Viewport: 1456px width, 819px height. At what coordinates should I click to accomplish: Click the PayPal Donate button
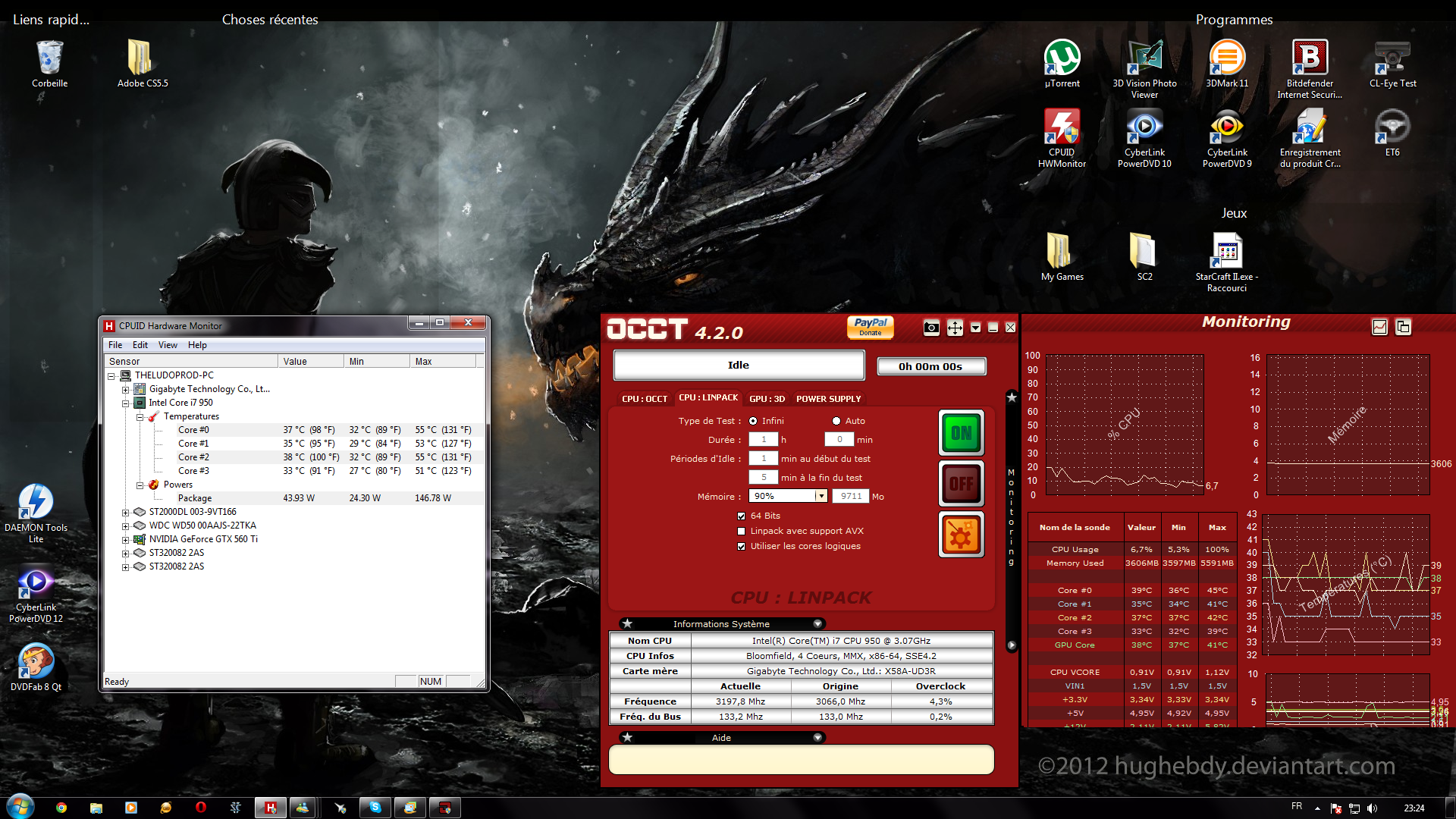(870, 327)
